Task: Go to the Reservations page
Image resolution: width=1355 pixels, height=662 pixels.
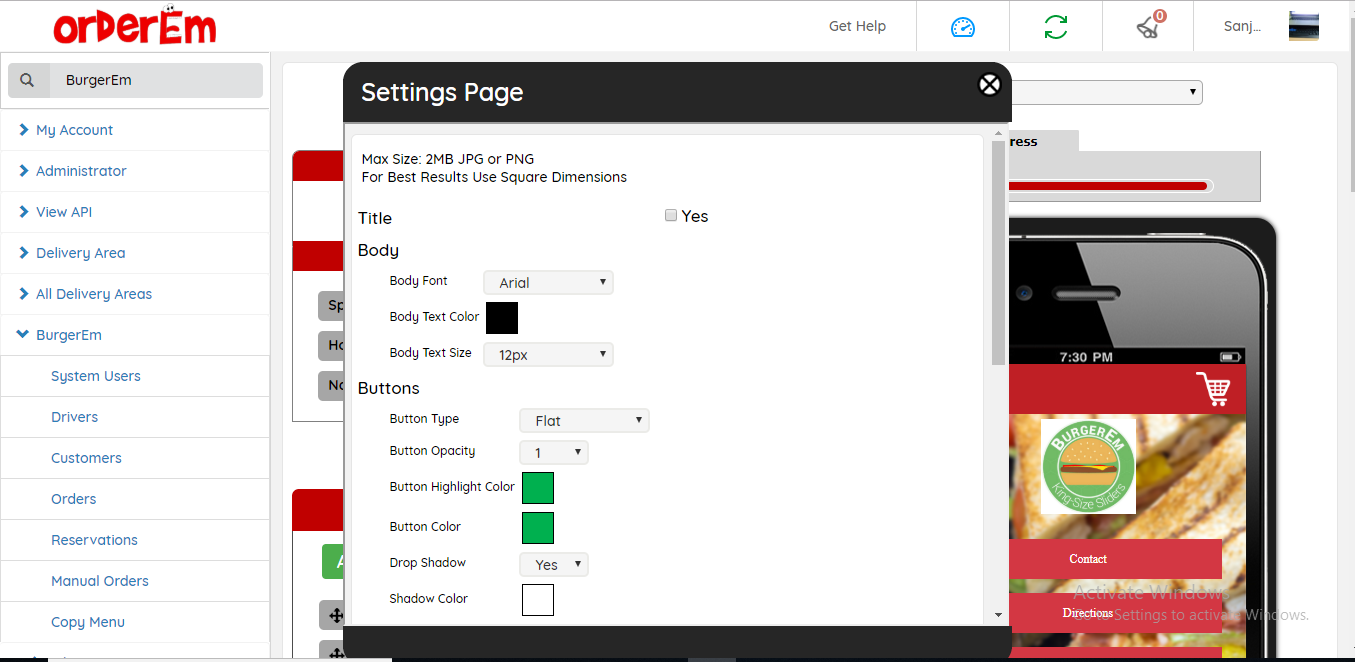Action: pos(94,540)
